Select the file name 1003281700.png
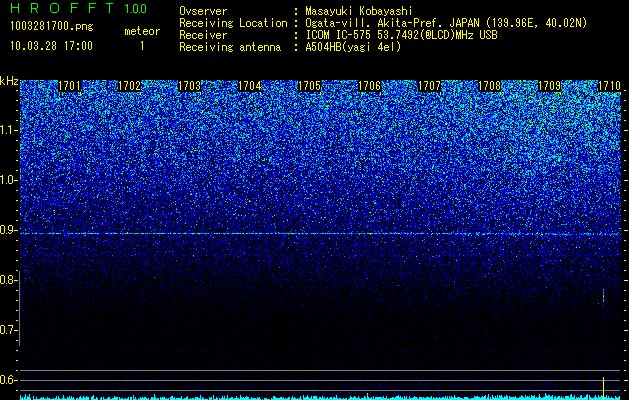 pyautogui.click(x=52, y=27)
